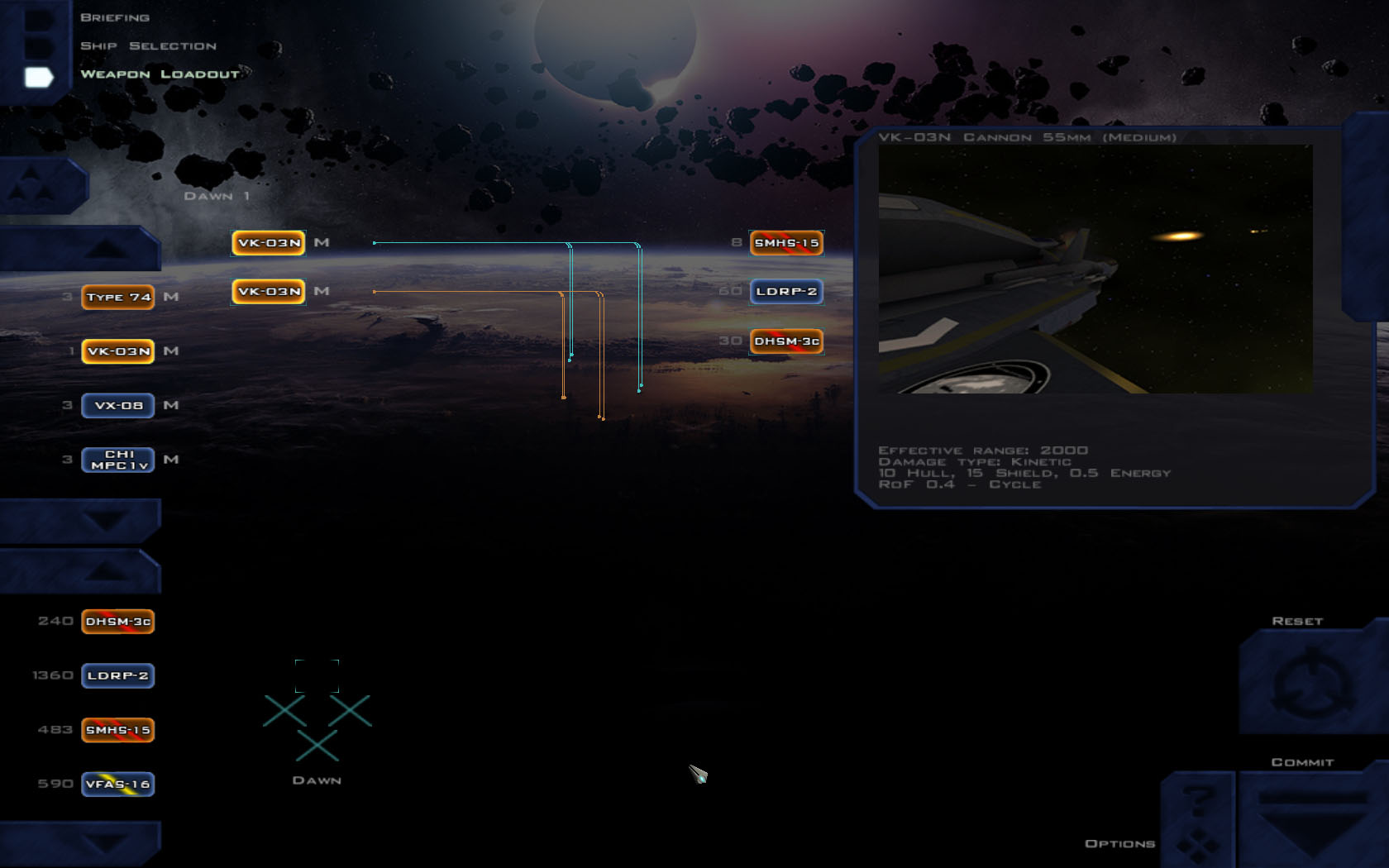
Task: Select the bottom Dawn wing X slot
Action: point(317,746)
